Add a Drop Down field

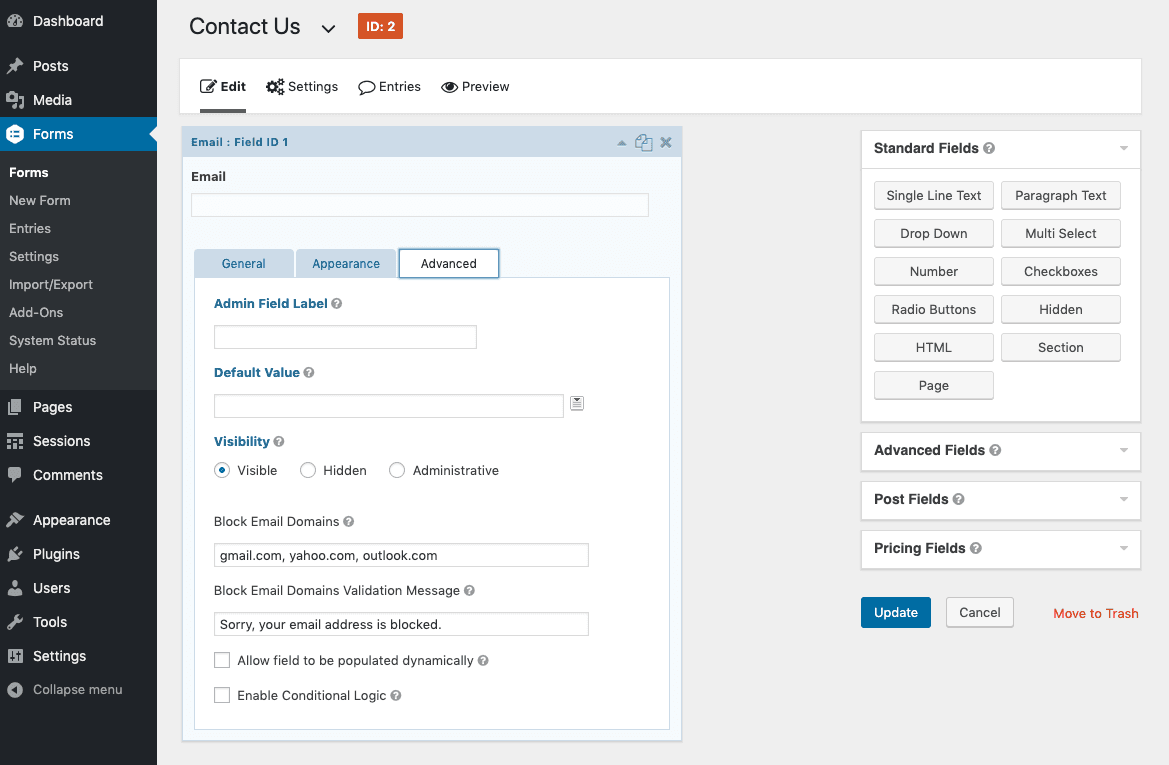click(933, 233)
